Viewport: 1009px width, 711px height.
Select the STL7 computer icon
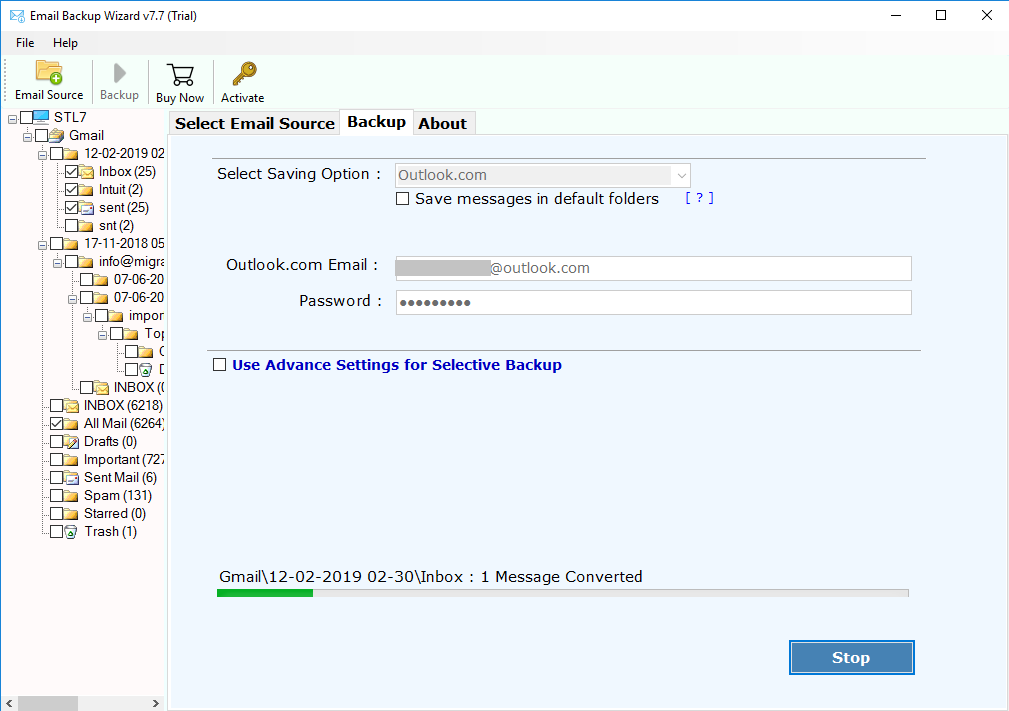click(41, 116)
